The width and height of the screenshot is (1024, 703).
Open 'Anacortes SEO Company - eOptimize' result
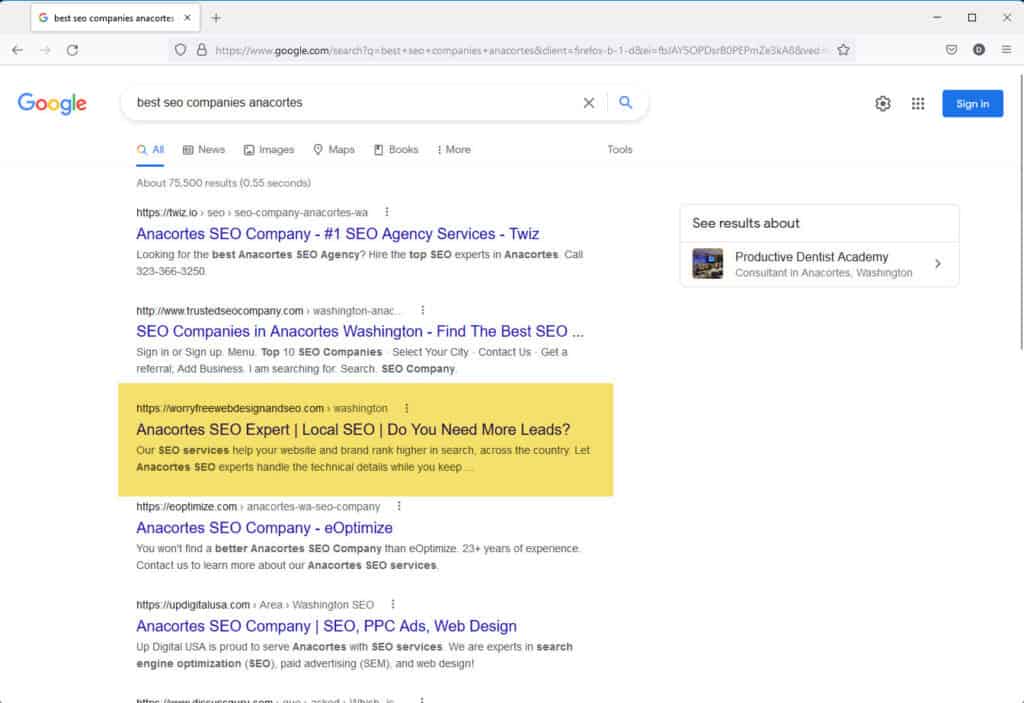pyautogui.click(x=264, y=528)
